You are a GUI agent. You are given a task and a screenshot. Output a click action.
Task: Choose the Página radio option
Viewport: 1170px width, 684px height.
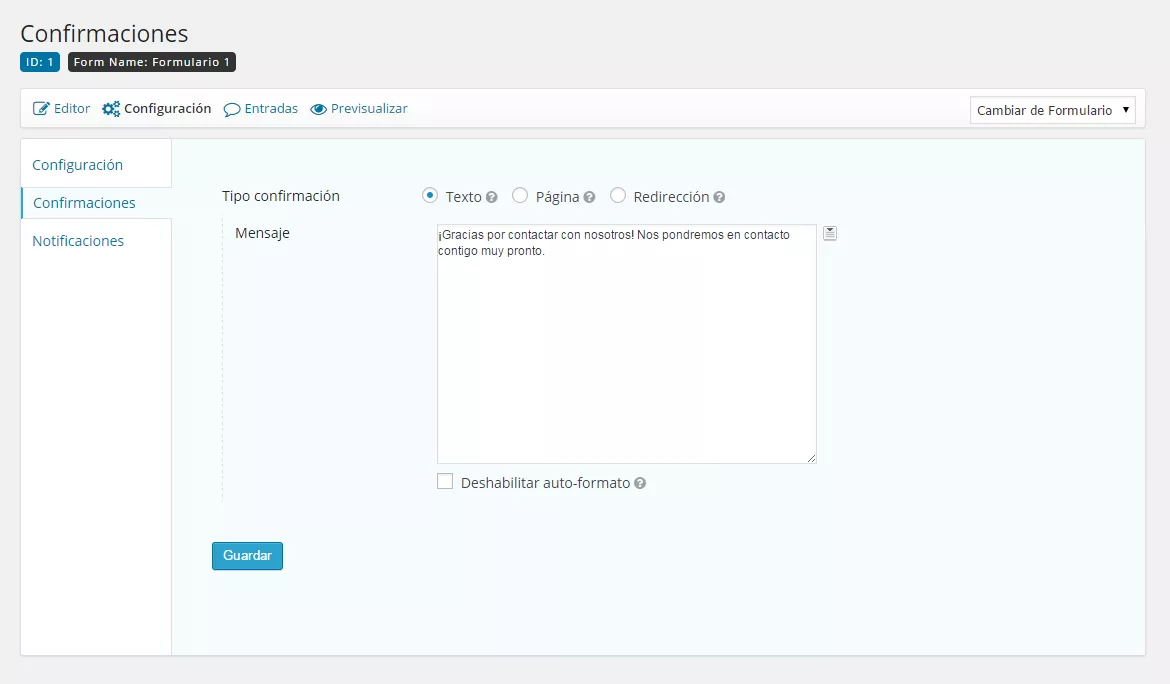(x=520, y=196)
